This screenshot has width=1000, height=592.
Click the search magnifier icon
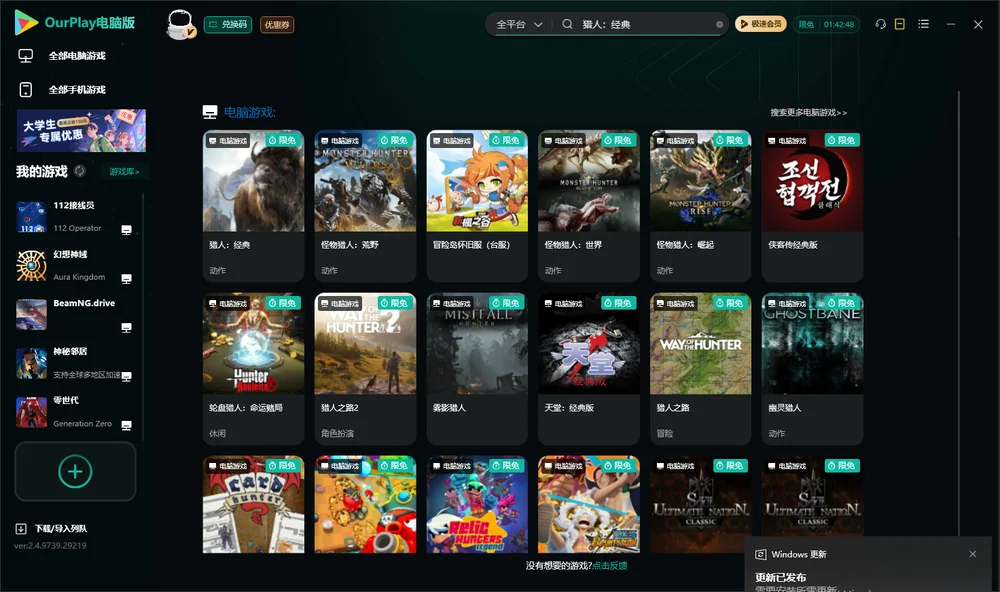click(567, 24)
